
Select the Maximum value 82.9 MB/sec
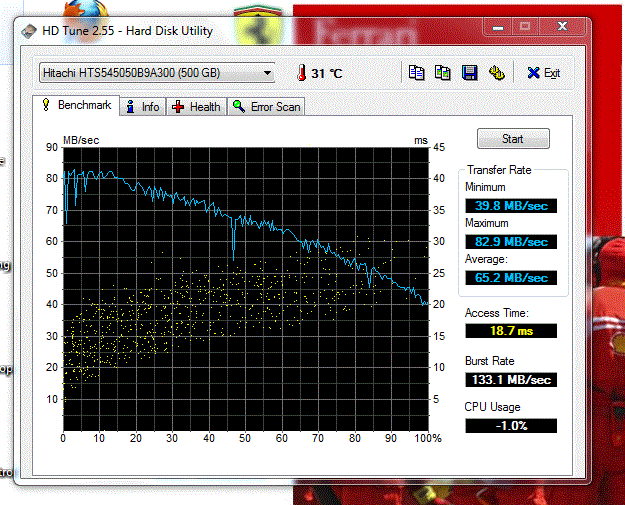click(511, 242)
